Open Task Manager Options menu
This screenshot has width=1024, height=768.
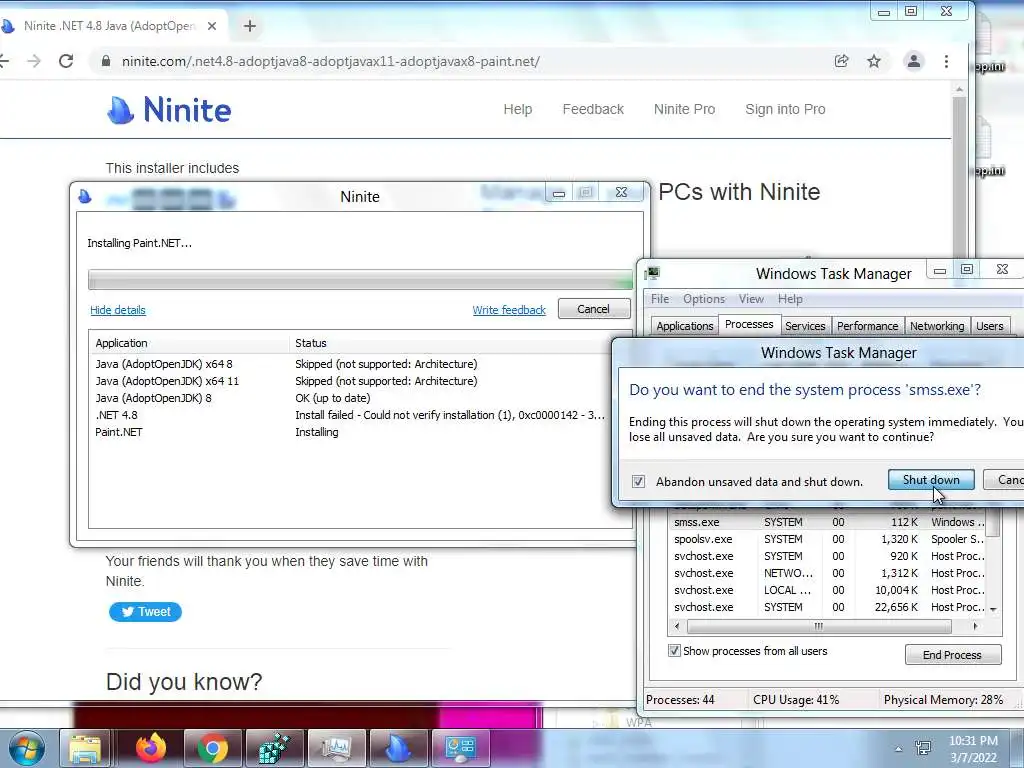(x=704, y=298)
